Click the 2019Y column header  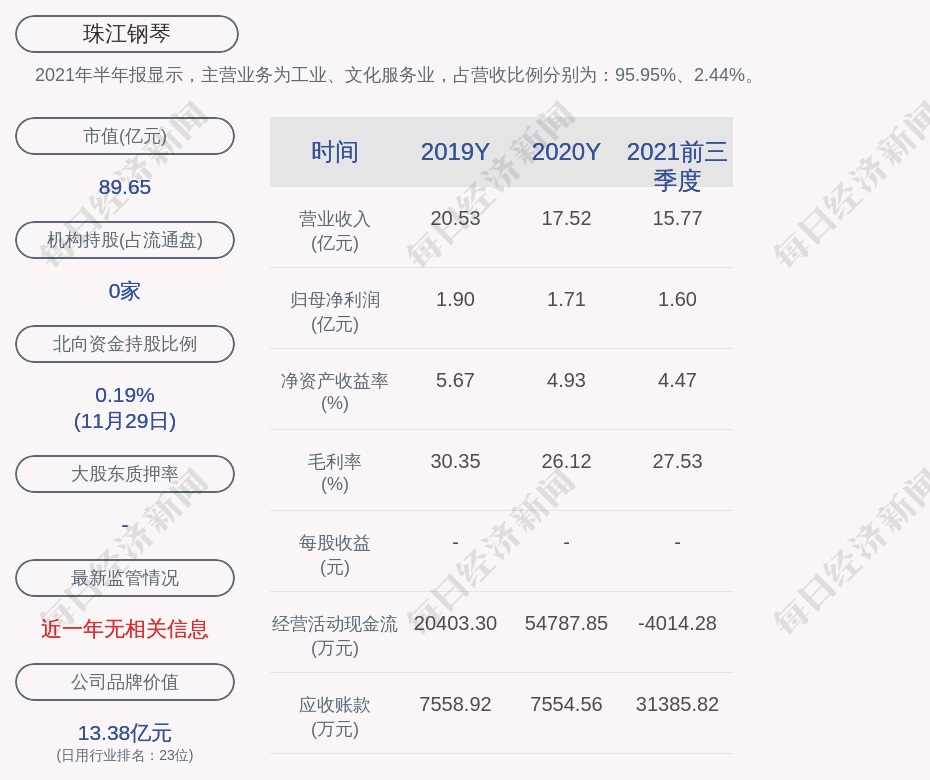click(456, 152)
